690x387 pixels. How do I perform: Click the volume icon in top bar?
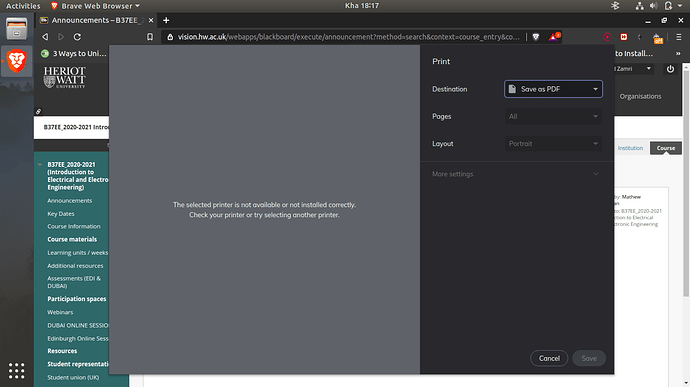pyautogui.click(x=653, y=6)
